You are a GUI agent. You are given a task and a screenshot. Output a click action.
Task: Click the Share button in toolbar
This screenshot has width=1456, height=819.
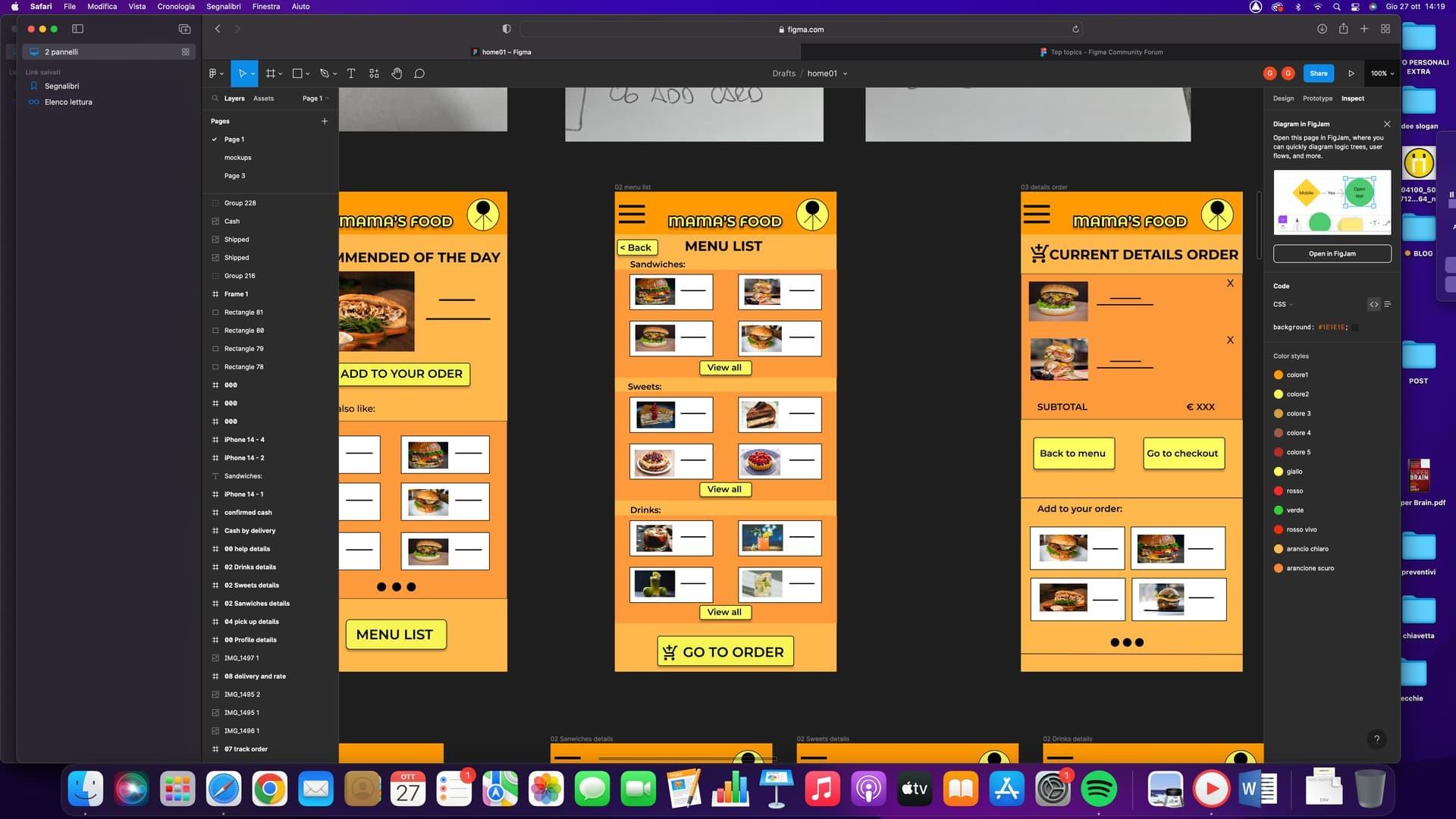(1318, 73)
